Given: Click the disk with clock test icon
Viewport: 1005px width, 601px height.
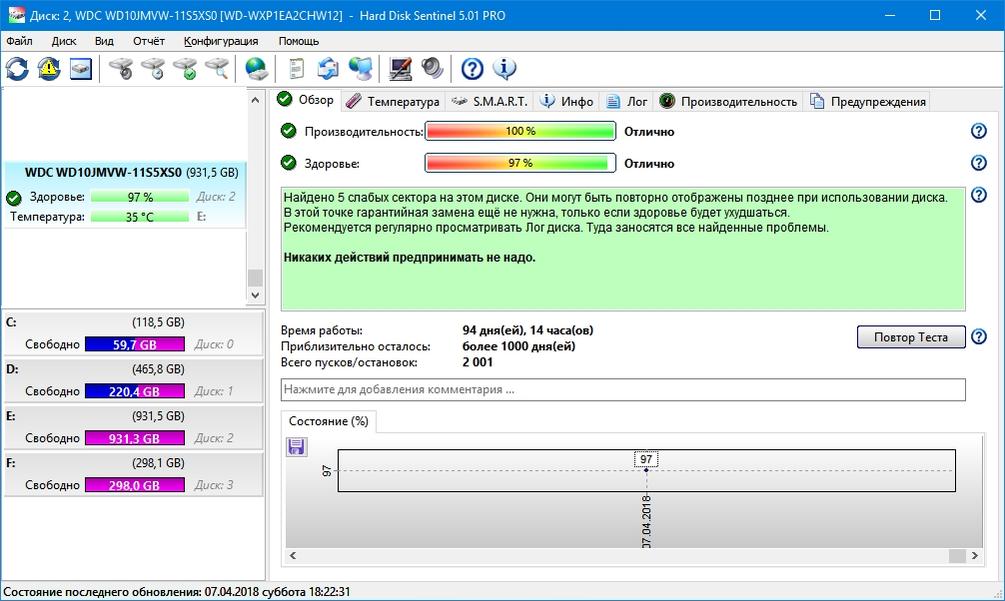Looking at the screenshot, I should coord(153,69).
